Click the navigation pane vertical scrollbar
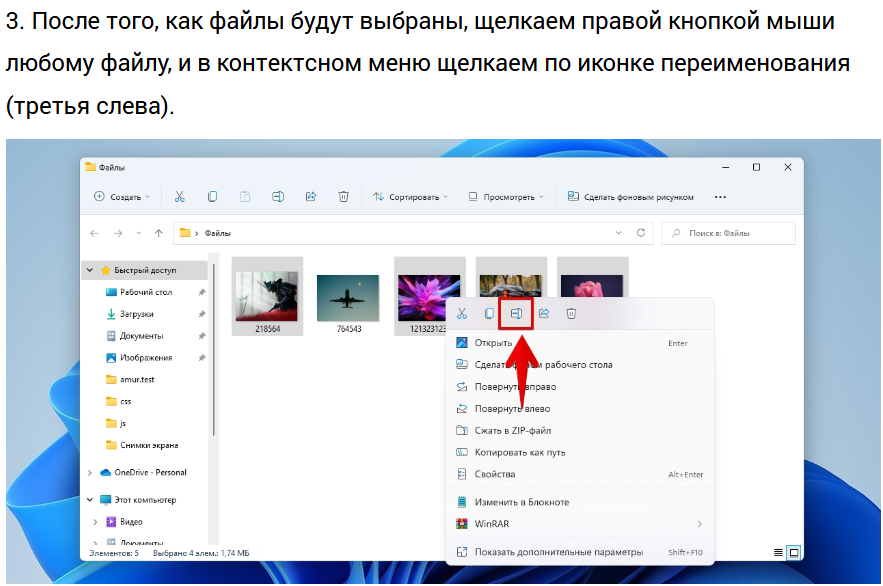 pos(213,352)
